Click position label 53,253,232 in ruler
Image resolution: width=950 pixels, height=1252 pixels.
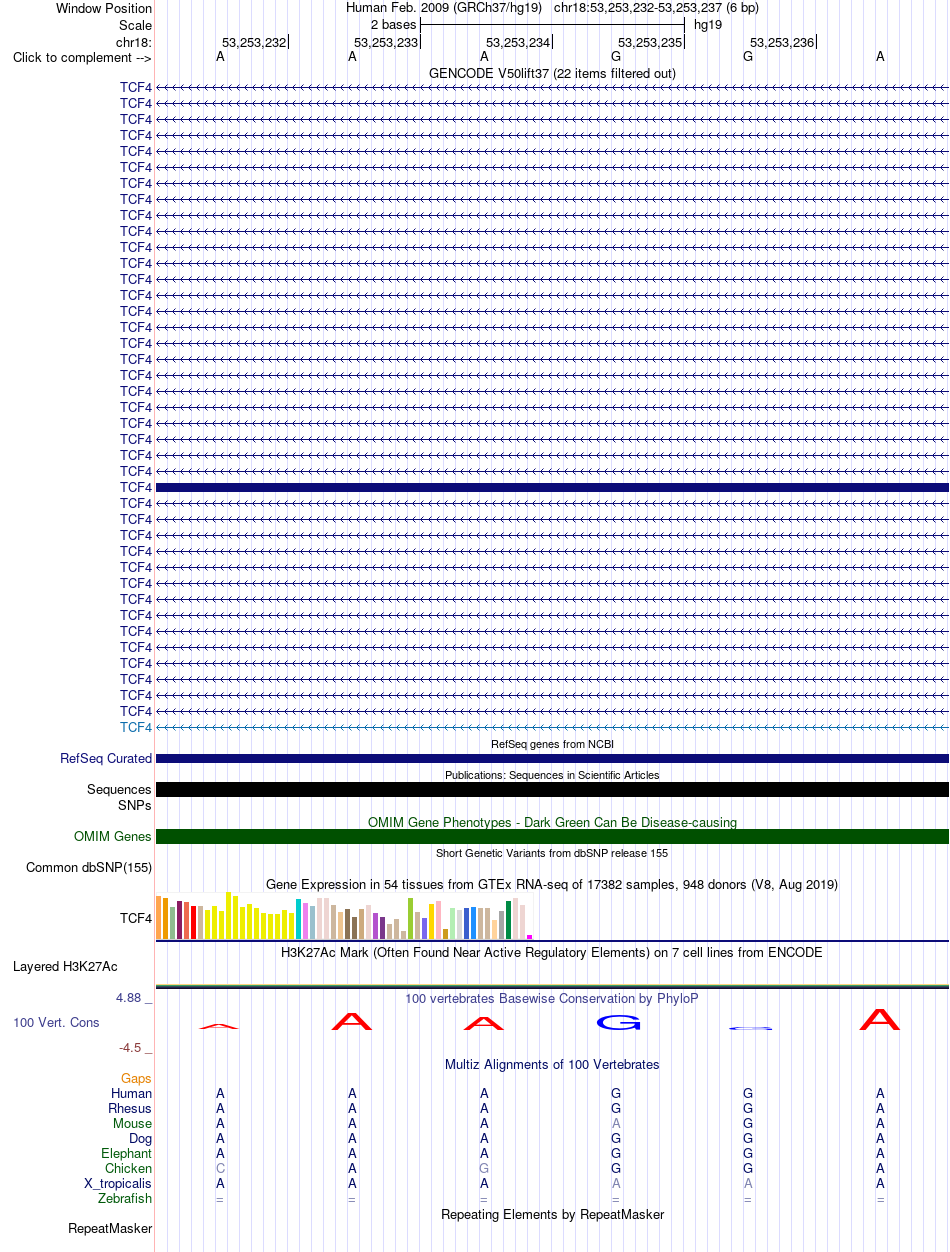pyautogui.click(x=254, y=42)
